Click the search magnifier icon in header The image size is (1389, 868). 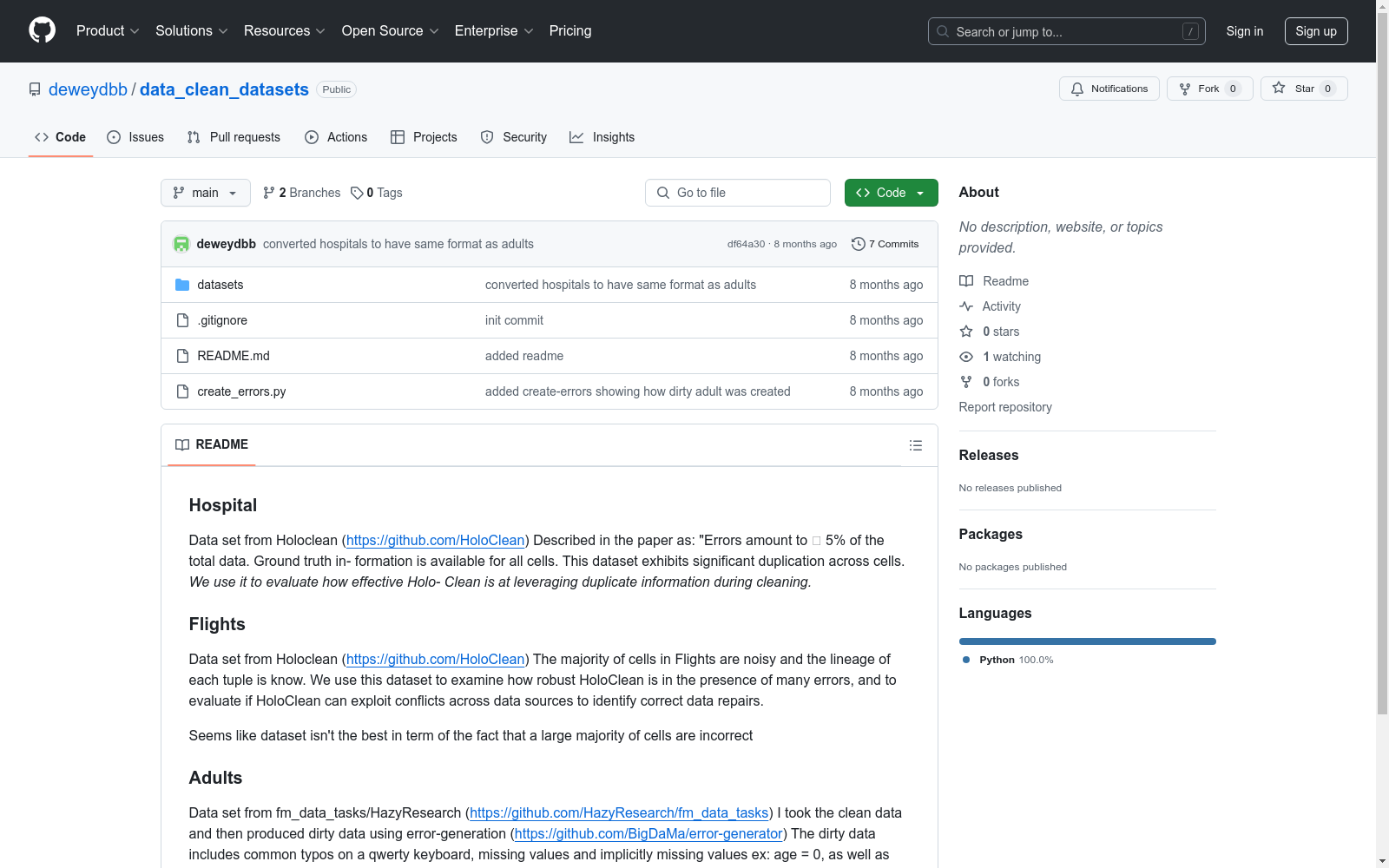coord(943,31)
